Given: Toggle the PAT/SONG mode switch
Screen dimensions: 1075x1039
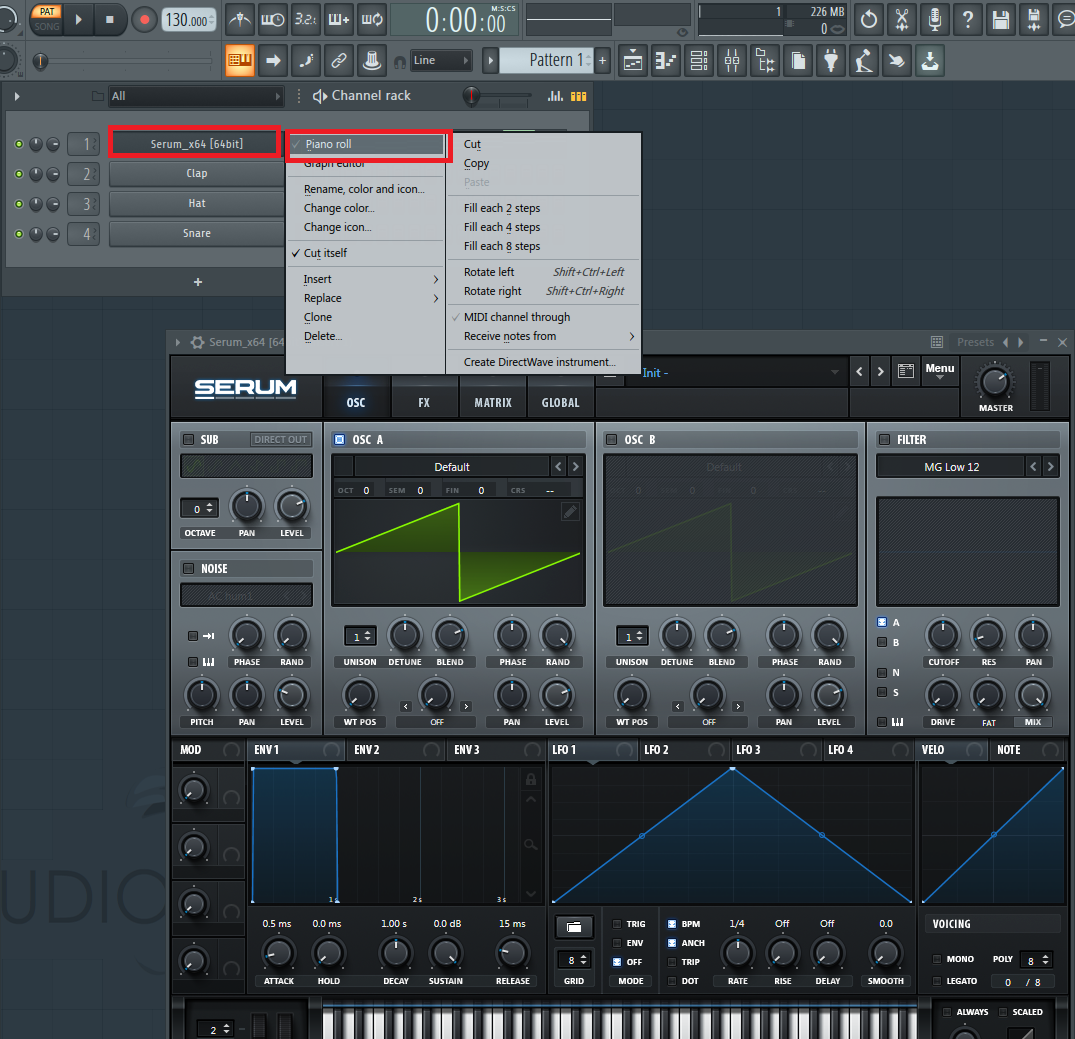Looking at the screenshot, I should coord(47,19).
